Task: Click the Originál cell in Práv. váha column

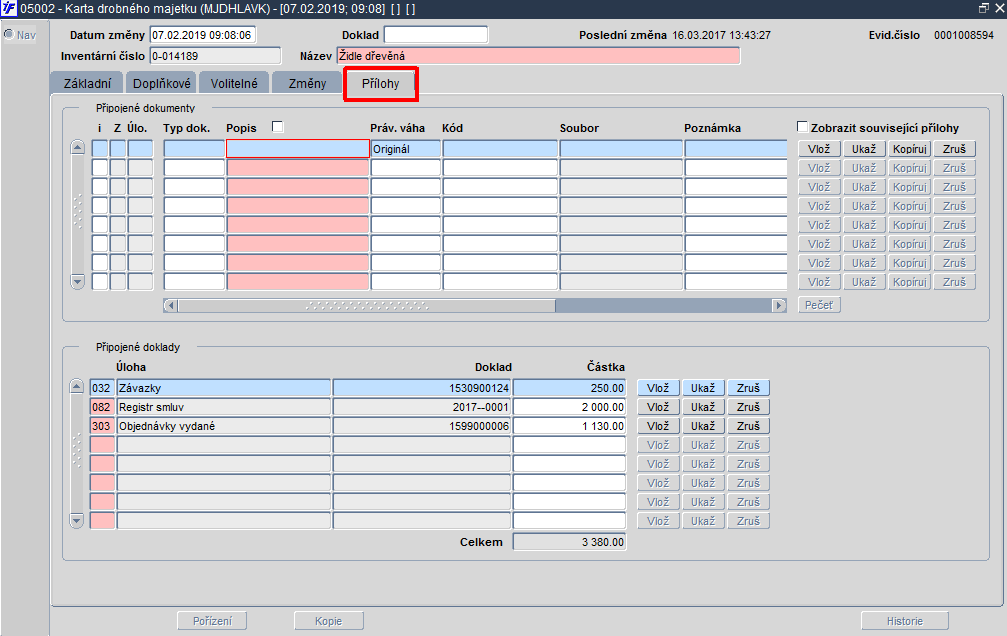Action: pos(405,148)
